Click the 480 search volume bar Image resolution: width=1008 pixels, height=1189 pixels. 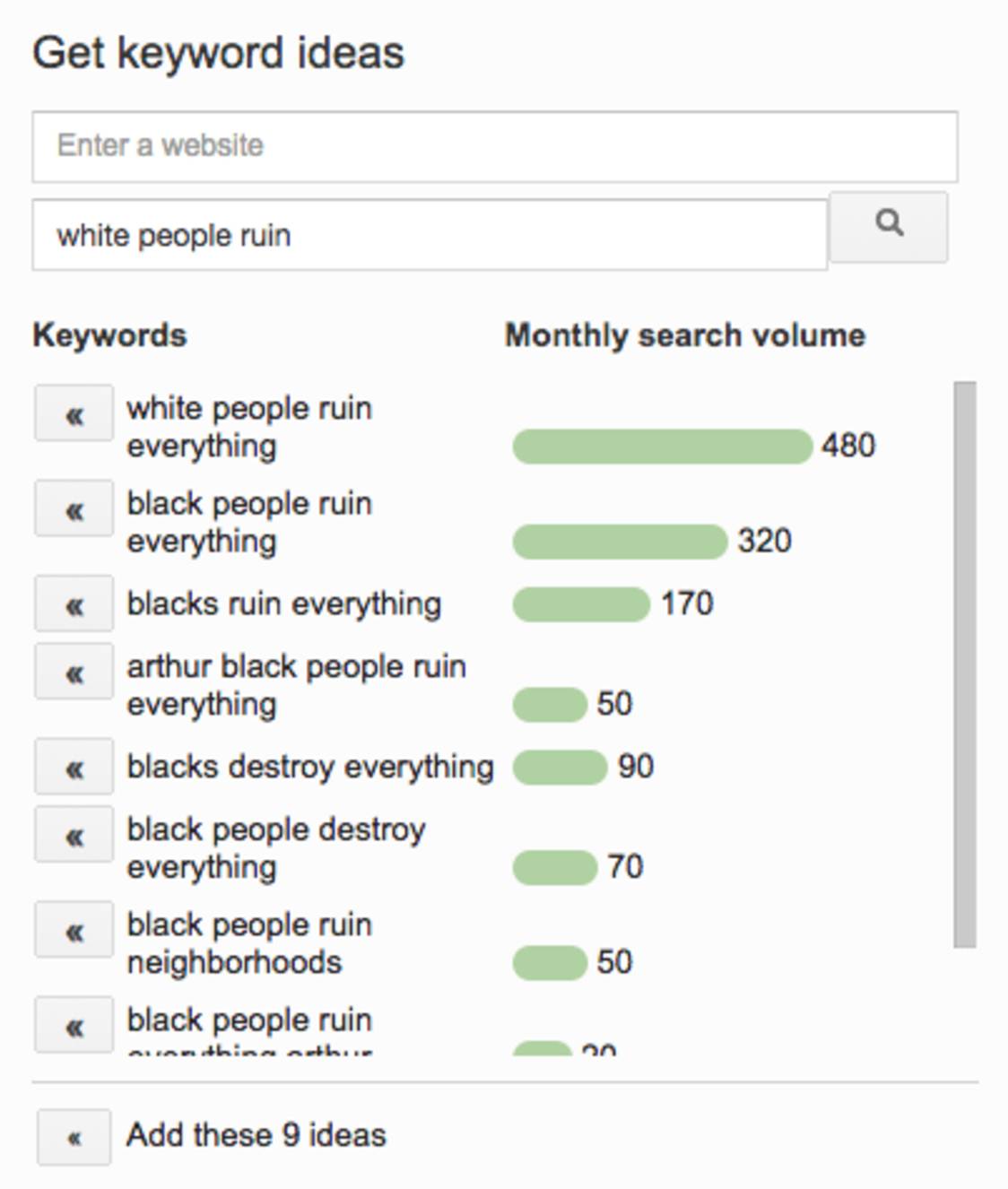[x=662, y=447]
